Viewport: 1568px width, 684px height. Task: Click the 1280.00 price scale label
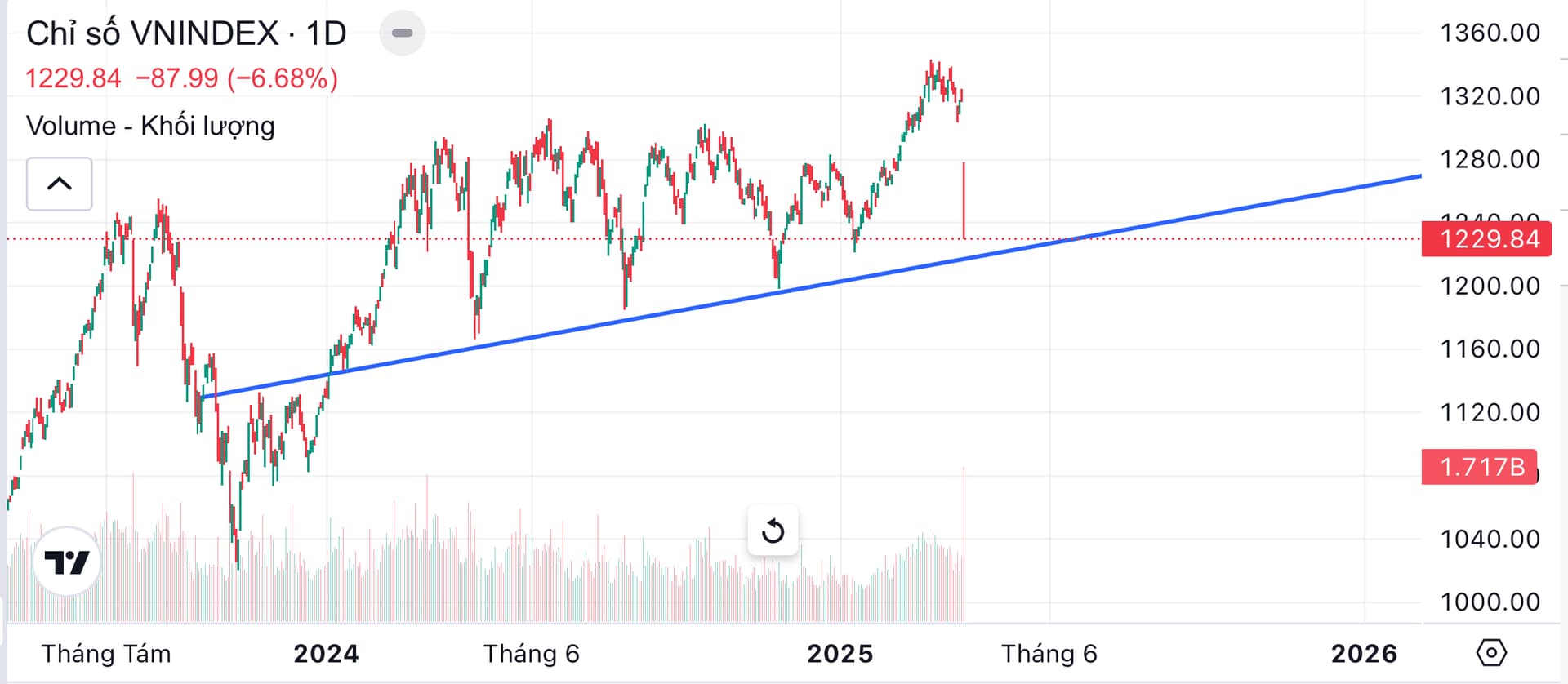coord(1490,159)
